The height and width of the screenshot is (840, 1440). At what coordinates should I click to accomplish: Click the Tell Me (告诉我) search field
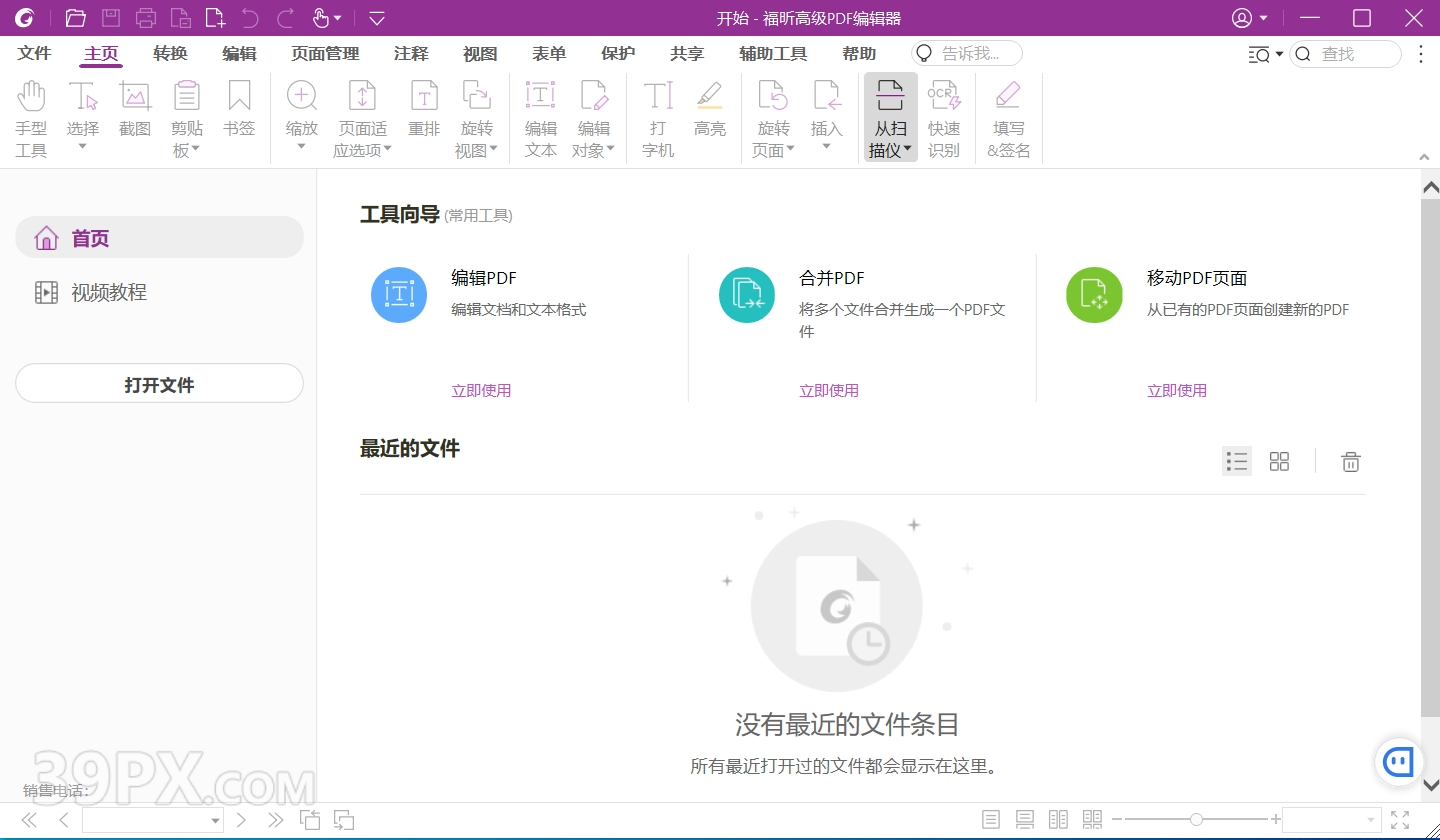coord(967,54)
